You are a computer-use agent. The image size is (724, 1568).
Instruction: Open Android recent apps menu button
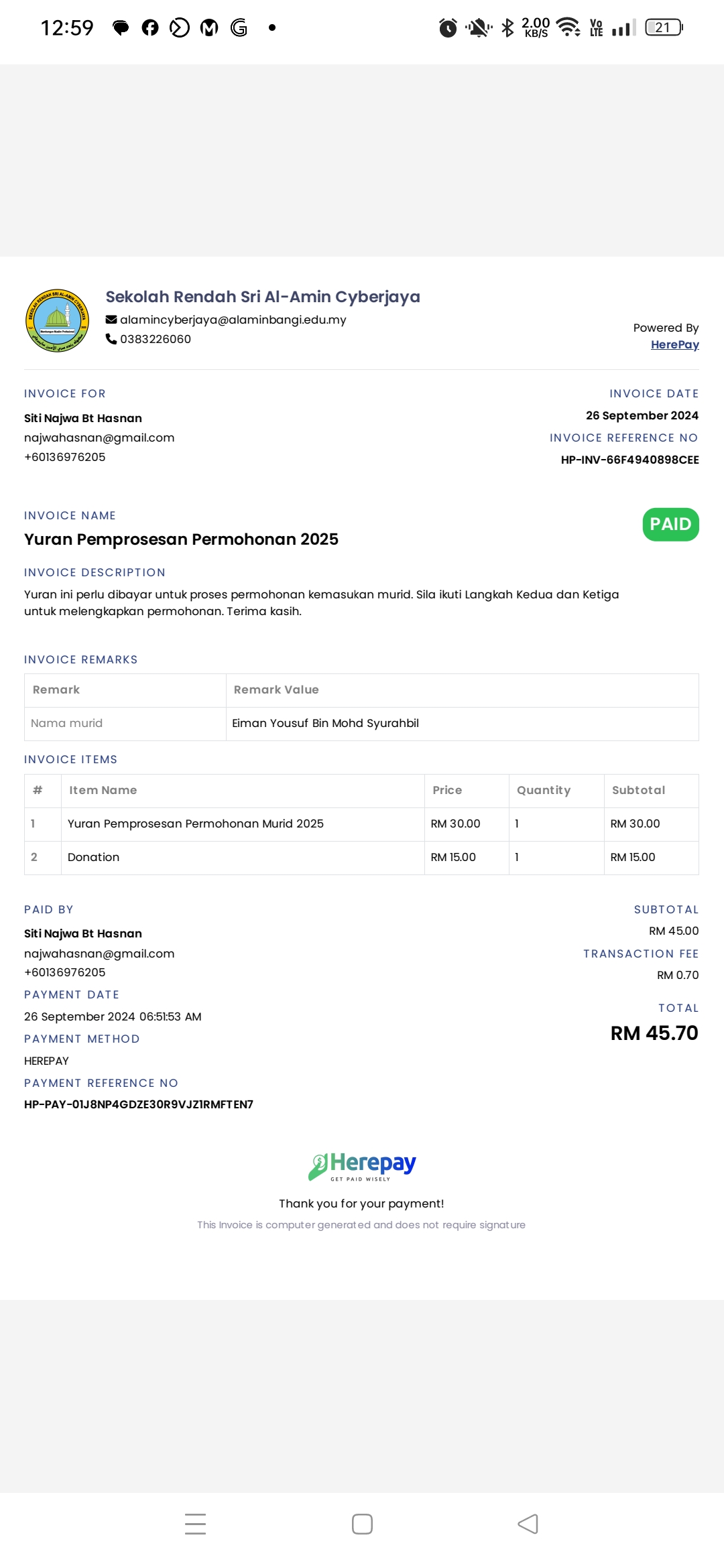[x=195, y=1524]
